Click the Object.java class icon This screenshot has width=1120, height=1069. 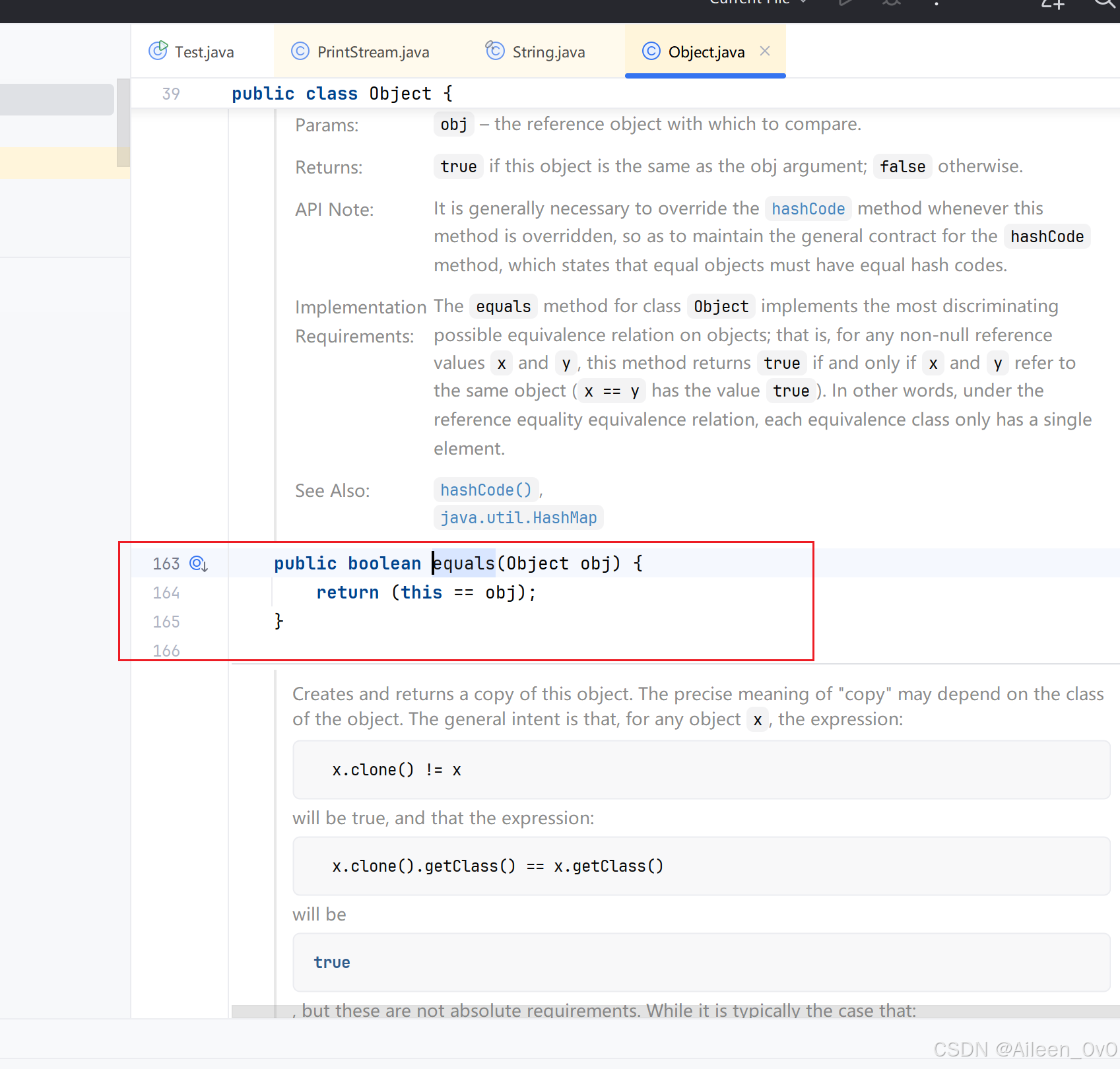point(651,51)
